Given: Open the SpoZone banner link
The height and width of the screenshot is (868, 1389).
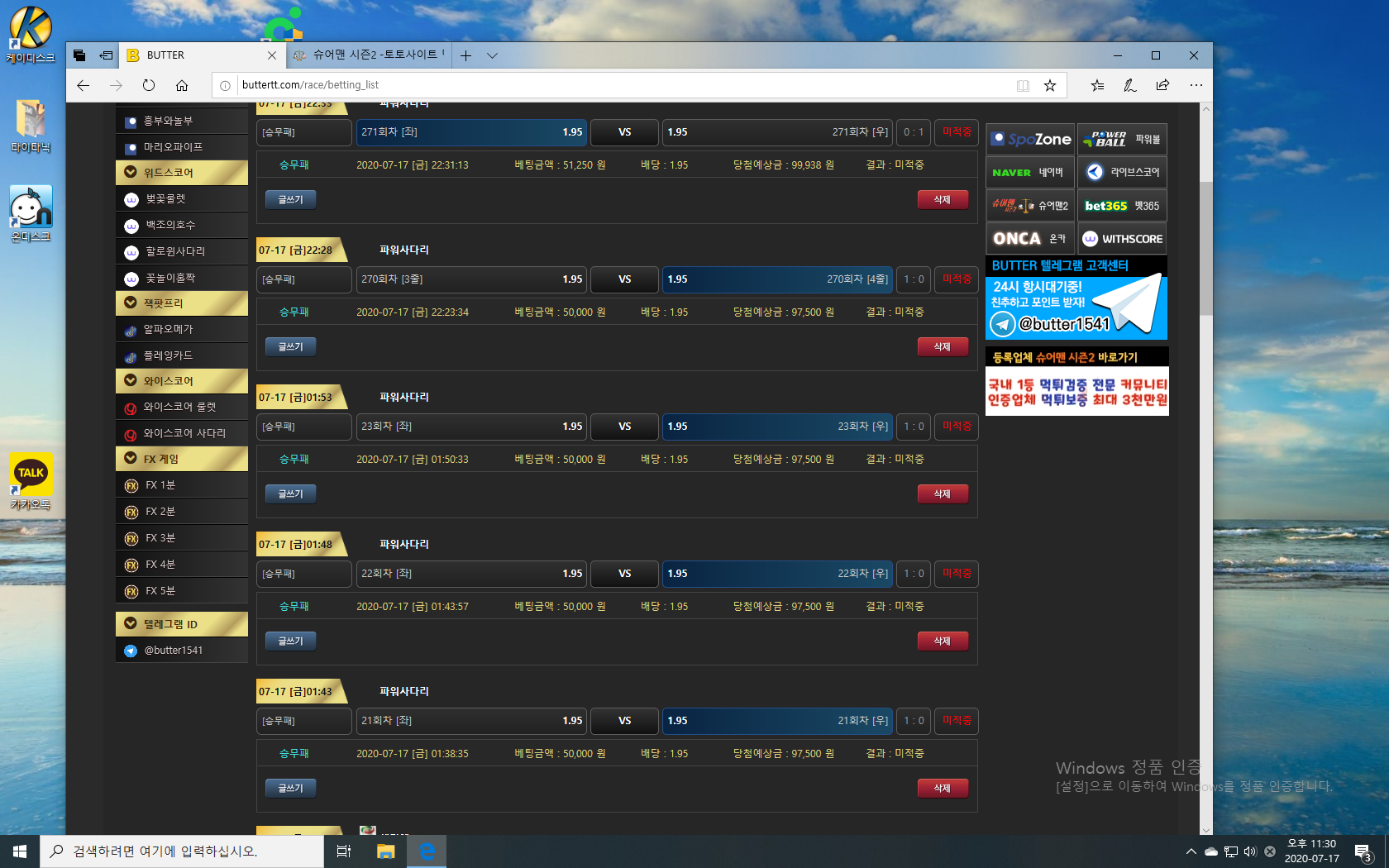Looking at the screenshot, I should click(x=1030, y=140).
